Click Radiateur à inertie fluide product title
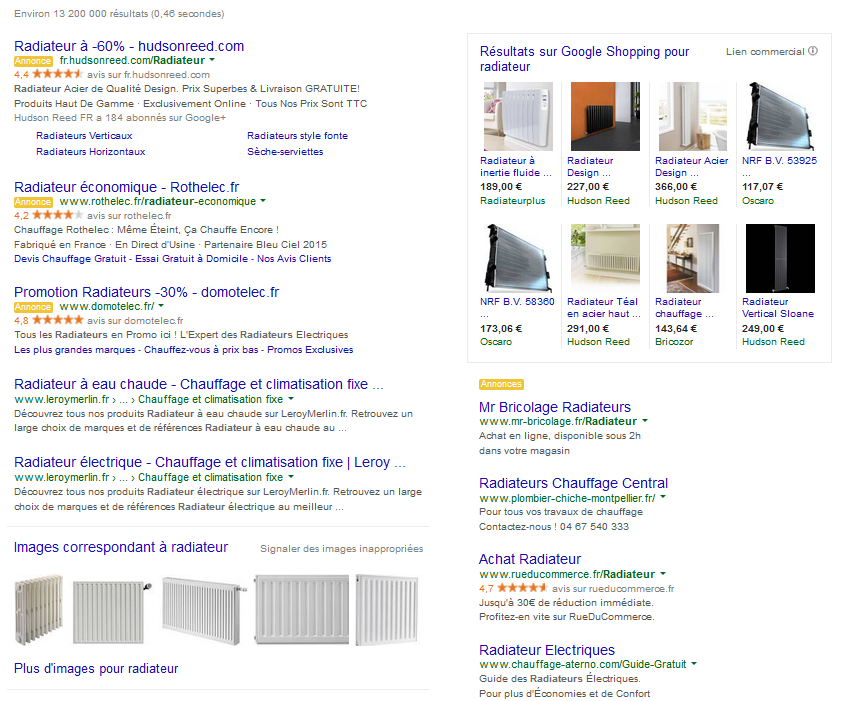This screenshot has width=859, height=701. coord(516,166)
